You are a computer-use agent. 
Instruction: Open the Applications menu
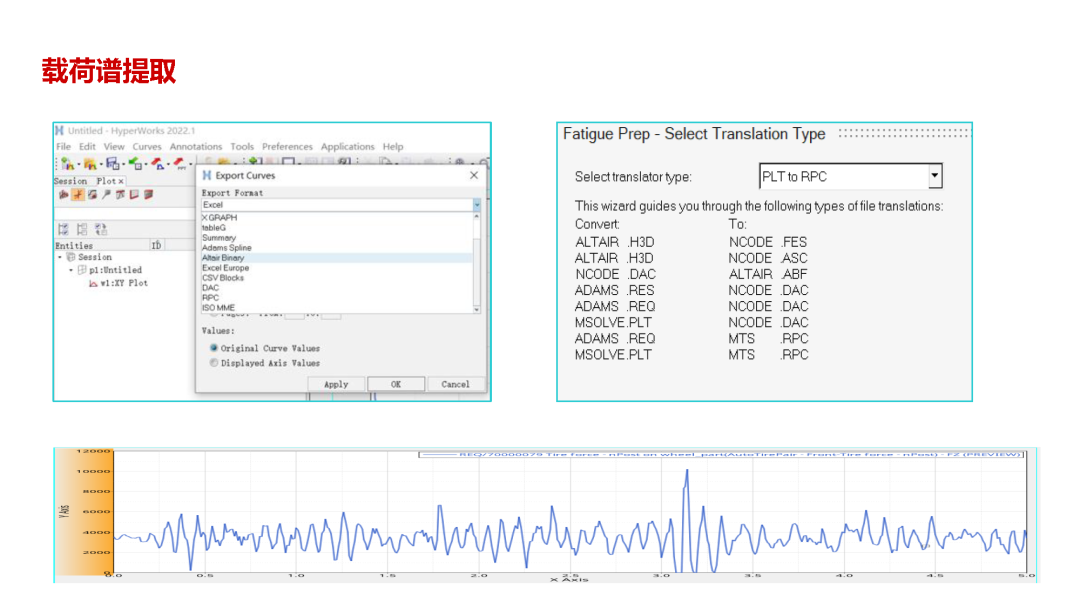pyautogui.click(x=347, y=147)
